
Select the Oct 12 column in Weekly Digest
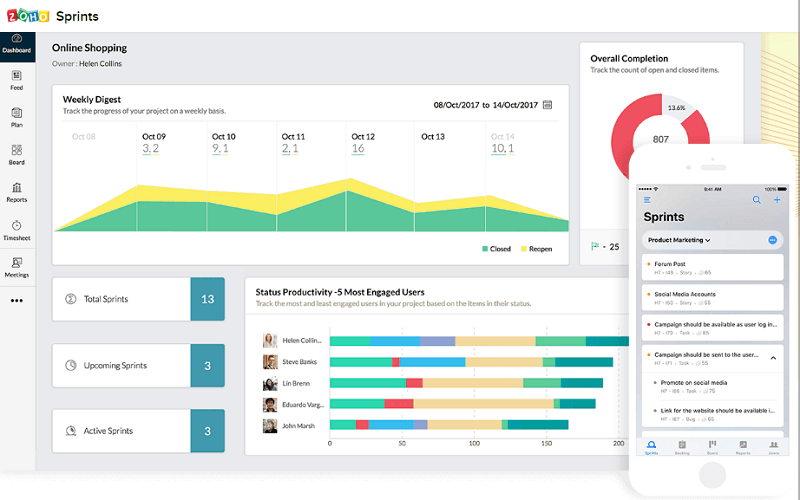[x=380, y=176]
